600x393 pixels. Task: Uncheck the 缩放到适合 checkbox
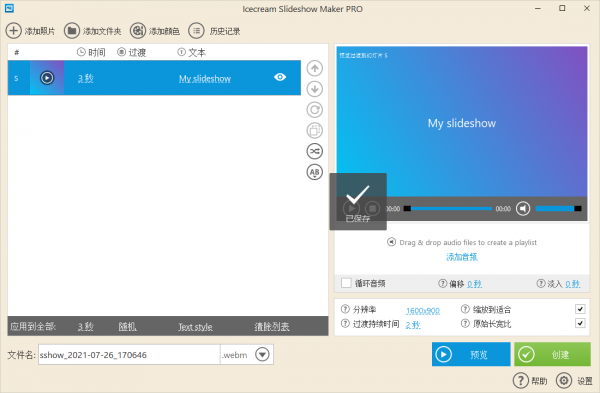click(580, 309)
